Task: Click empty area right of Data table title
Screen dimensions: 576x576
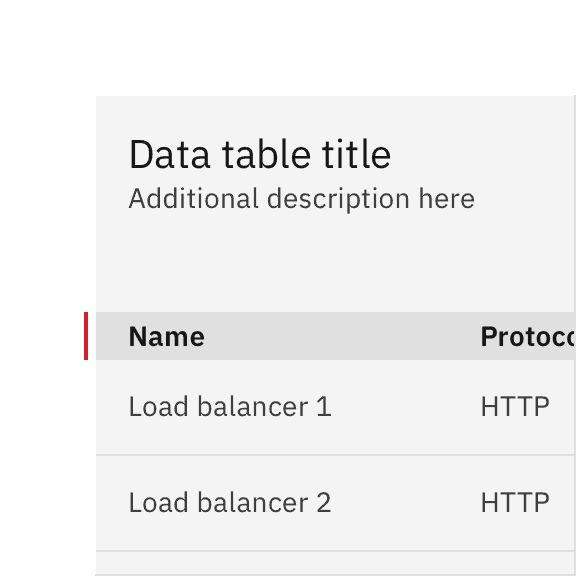Action: point(482,155)
